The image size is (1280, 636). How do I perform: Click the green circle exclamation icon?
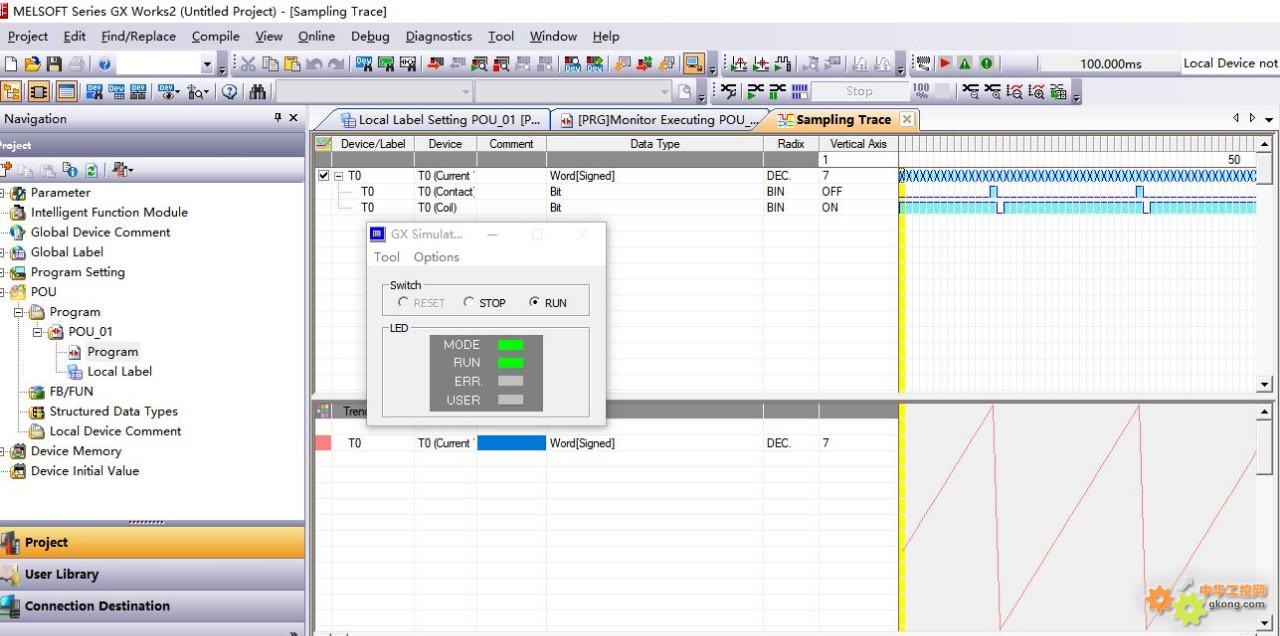pos(987,64)
